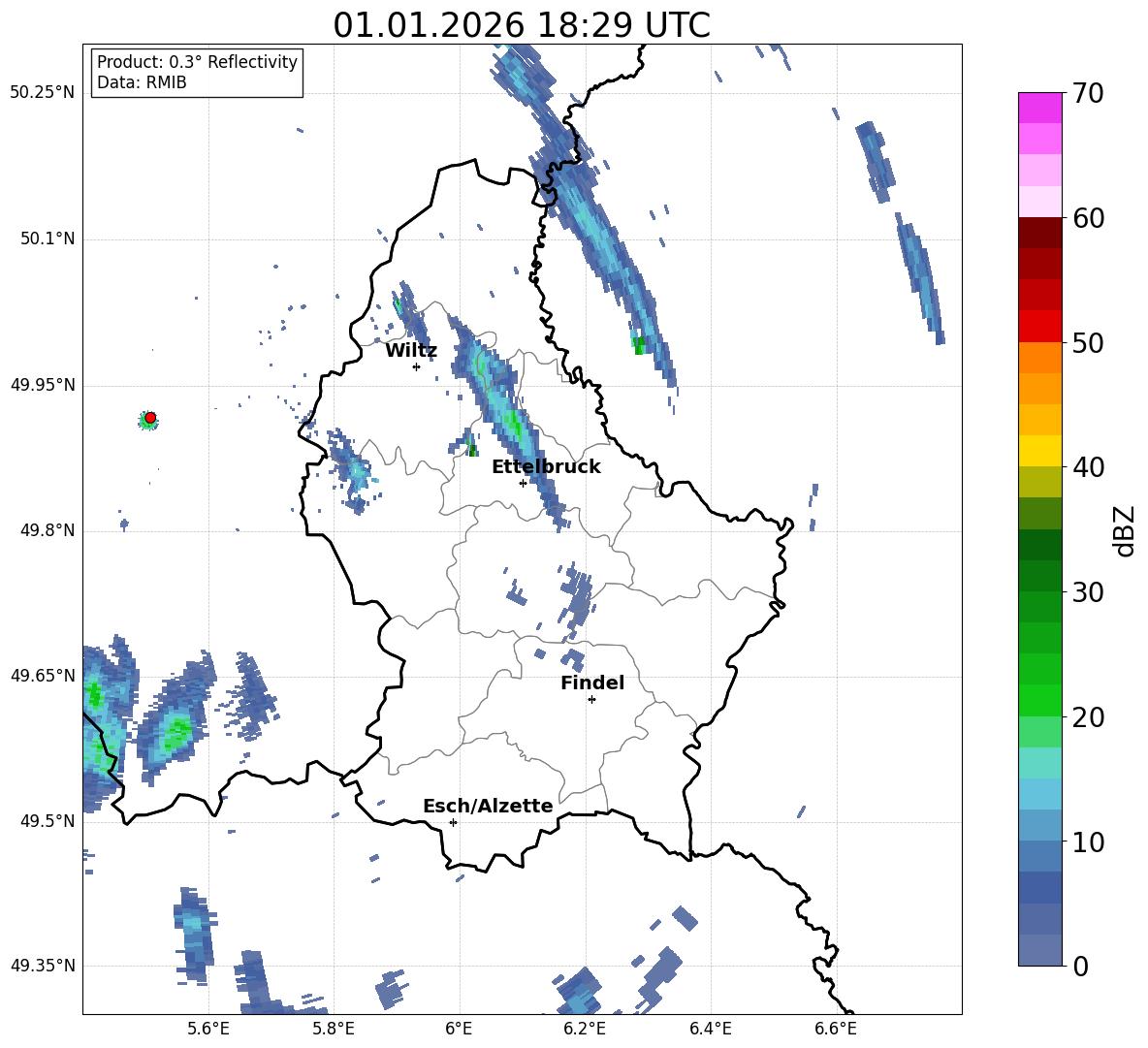Click the 30 colorbar tick label

click(x=1089, y=592)
